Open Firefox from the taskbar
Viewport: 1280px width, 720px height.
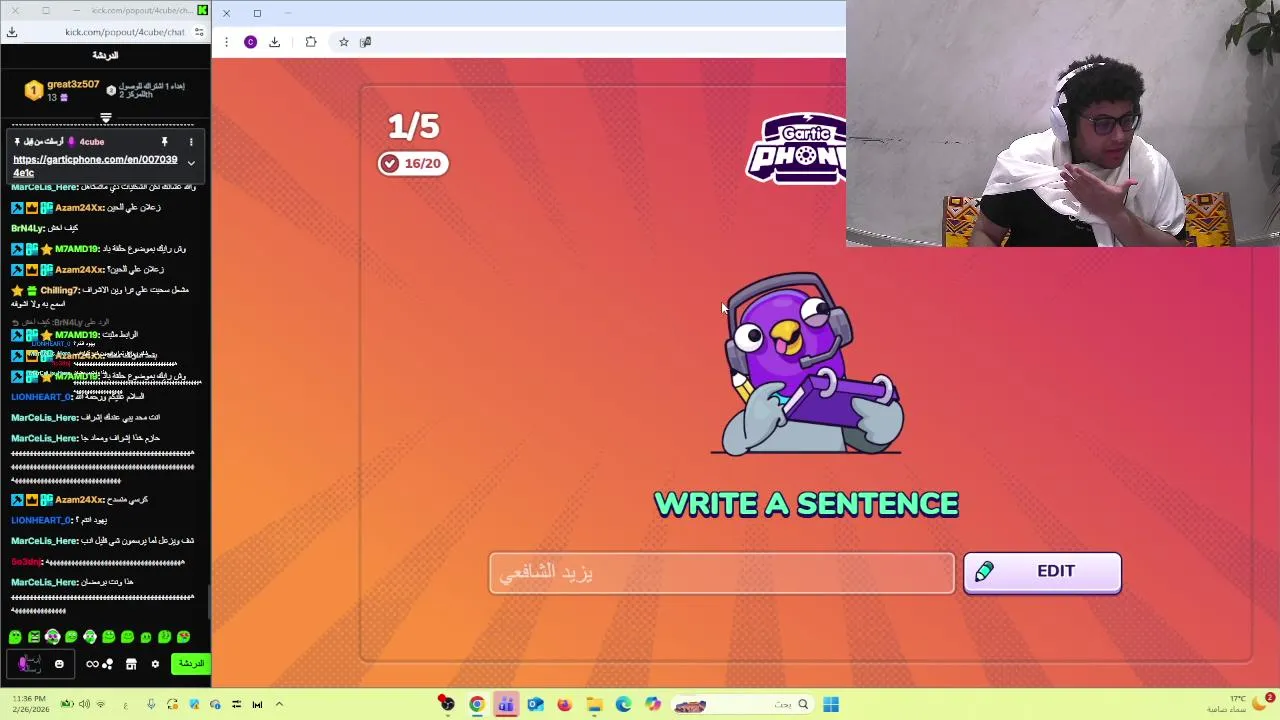point(565,705)
